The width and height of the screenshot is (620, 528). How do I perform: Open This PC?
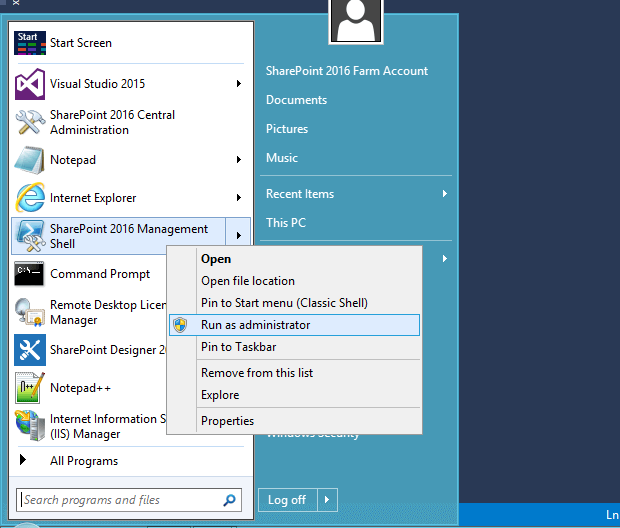pyautogui.click(x=286, y=223)
